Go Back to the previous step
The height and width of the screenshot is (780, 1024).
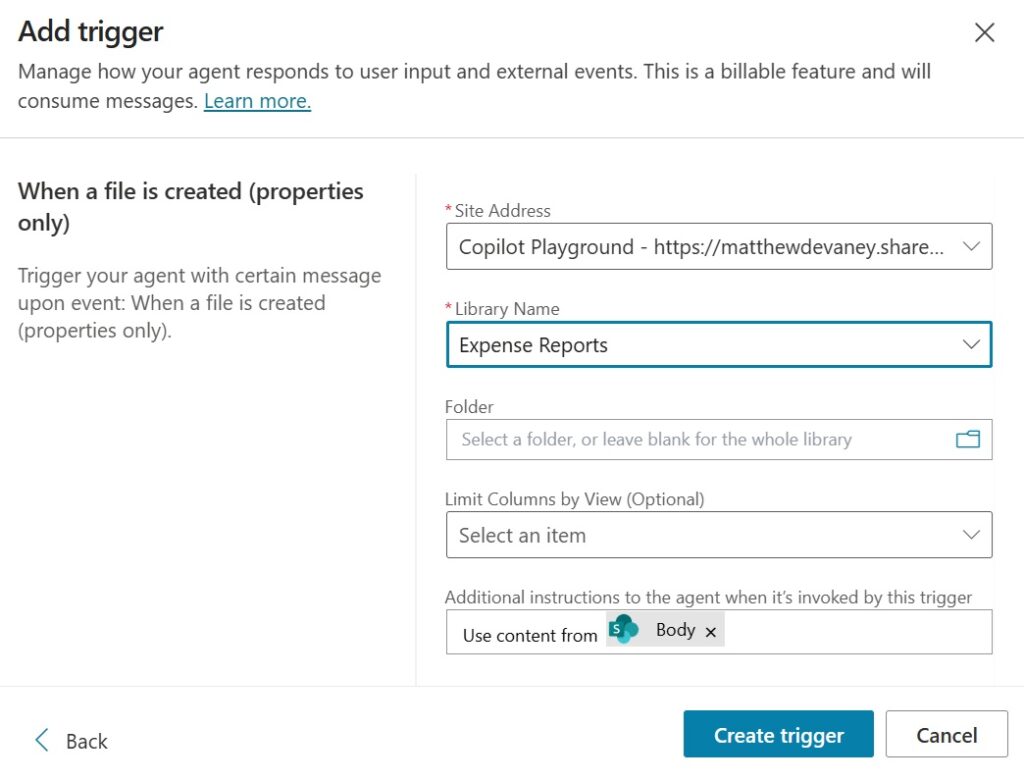coord(86,741)
